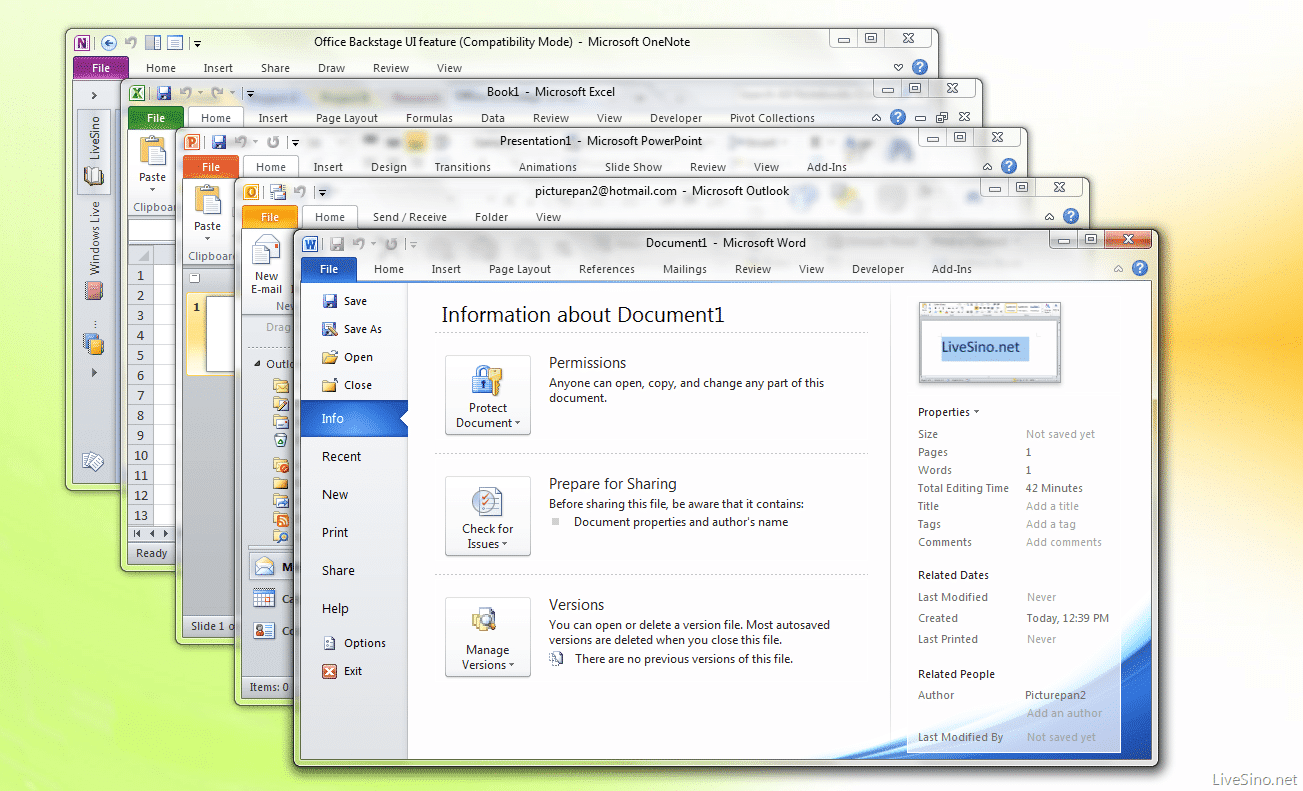Expand the ribbon in the OneNote window
The width and height of the screenshot is (1303, 791).
tap(898, 68)
